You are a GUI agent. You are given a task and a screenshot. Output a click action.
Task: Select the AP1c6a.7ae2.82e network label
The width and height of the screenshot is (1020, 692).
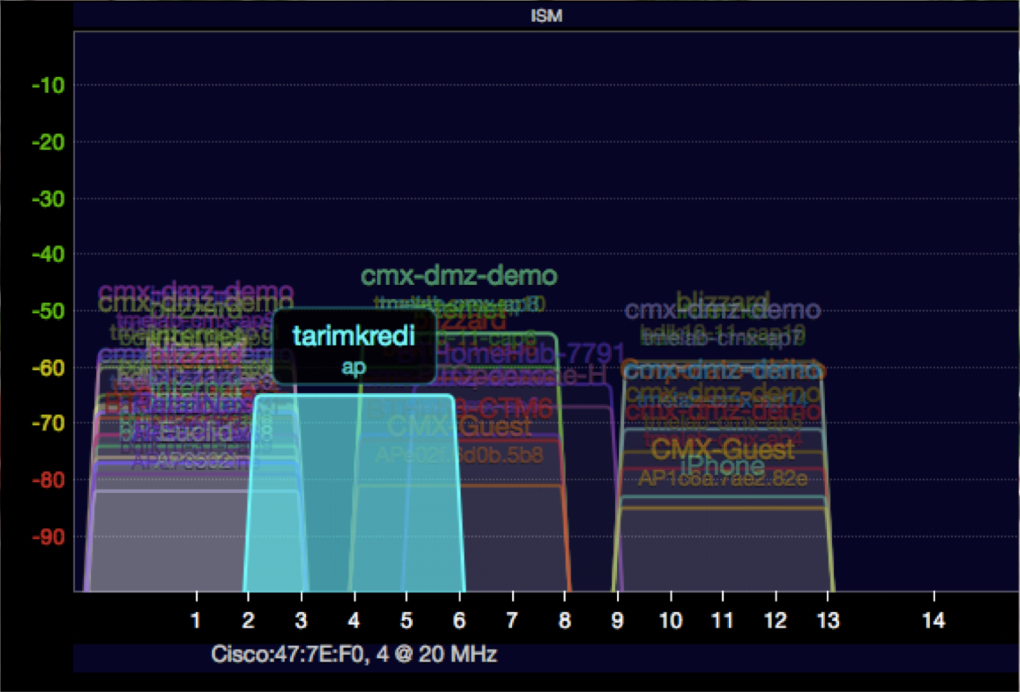pos(723,479)
